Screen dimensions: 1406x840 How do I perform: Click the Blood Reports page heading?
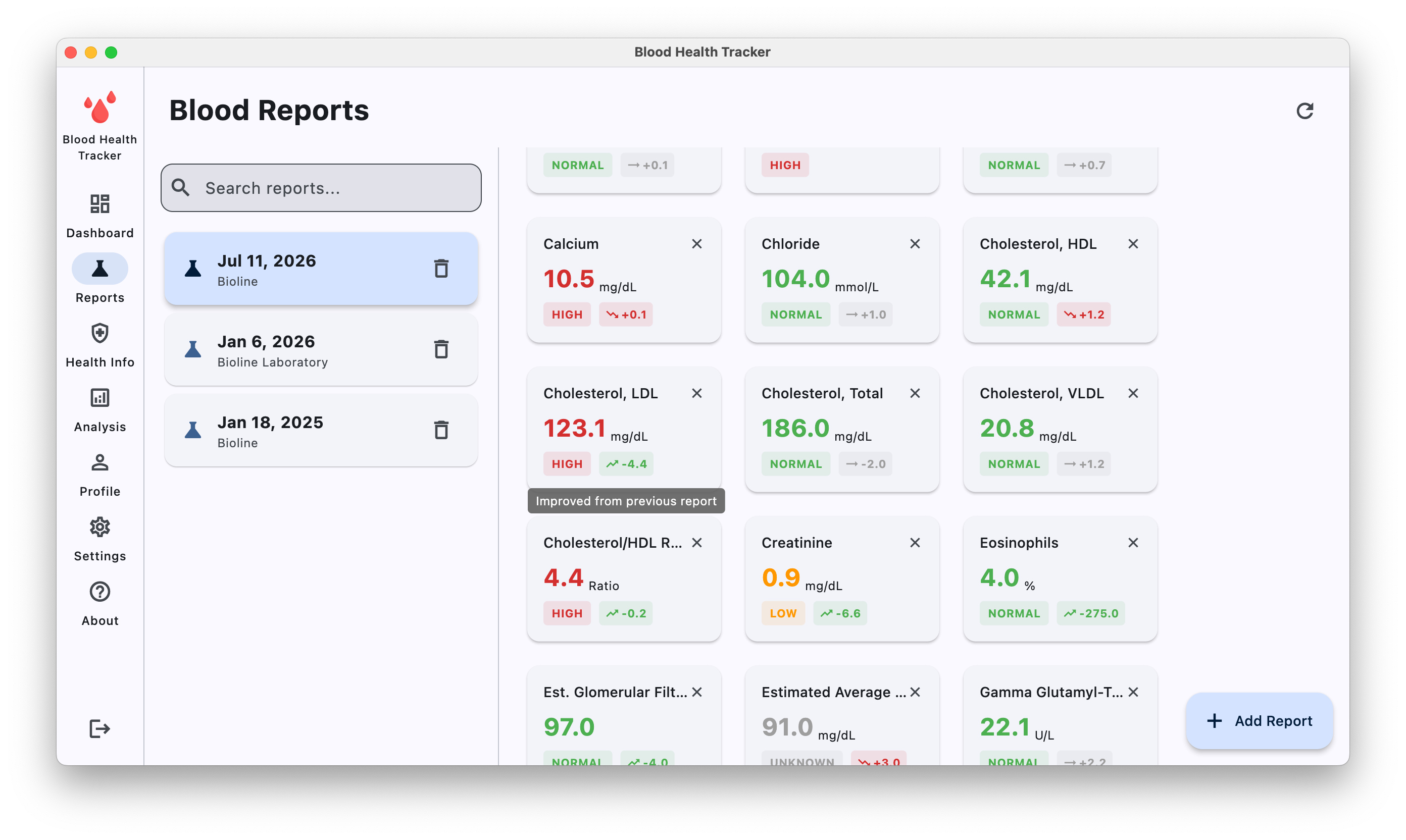coord(269,110)
